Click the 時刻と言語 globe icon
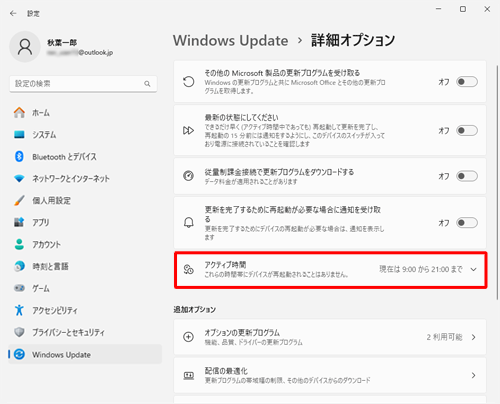 [x=19, y=266]
